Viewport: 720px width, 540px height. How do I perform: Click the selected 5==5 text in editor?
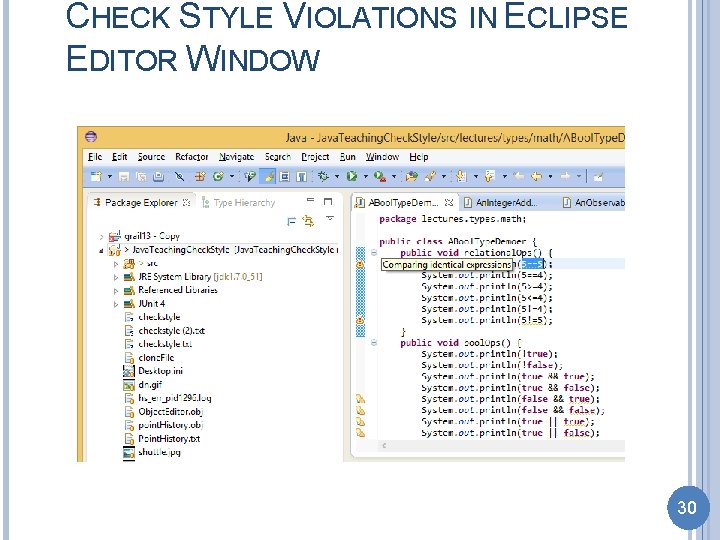pos(532,264)
